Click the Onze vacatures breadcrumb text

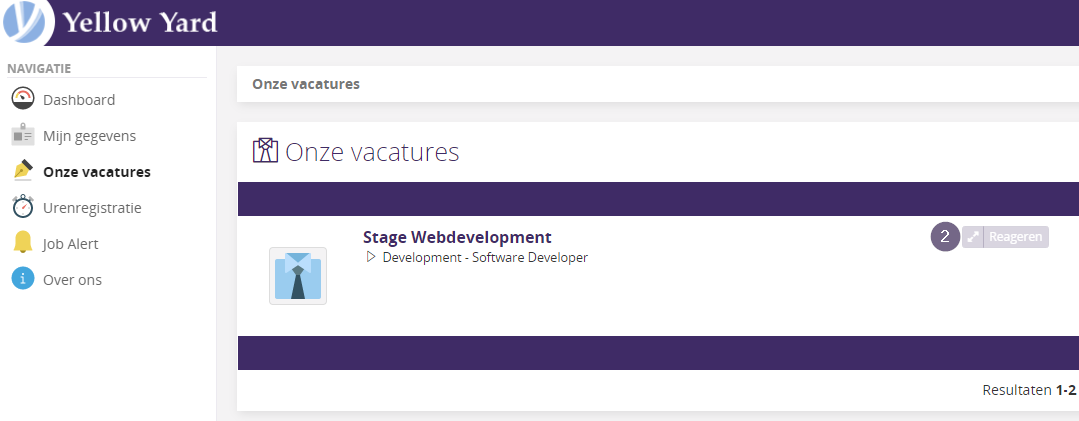(x=306, y=84)
